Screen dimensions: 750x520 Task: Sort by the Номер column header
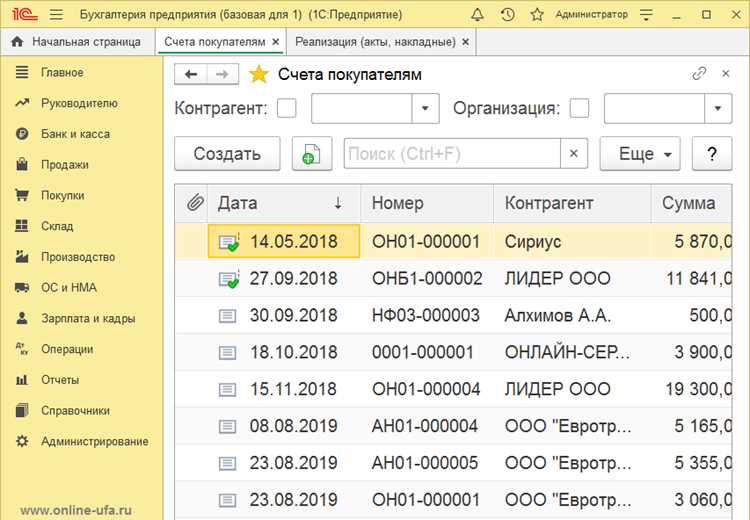click(x=427, y=203)
